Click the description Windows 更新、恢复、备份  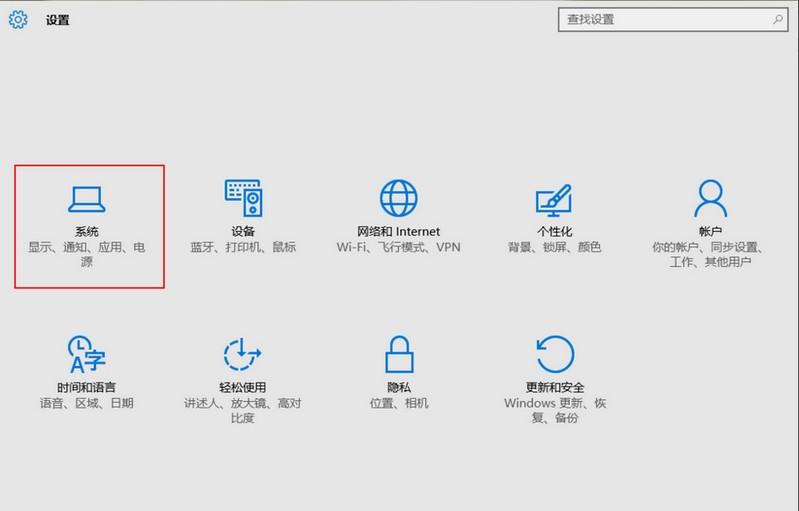pos(555,411)
